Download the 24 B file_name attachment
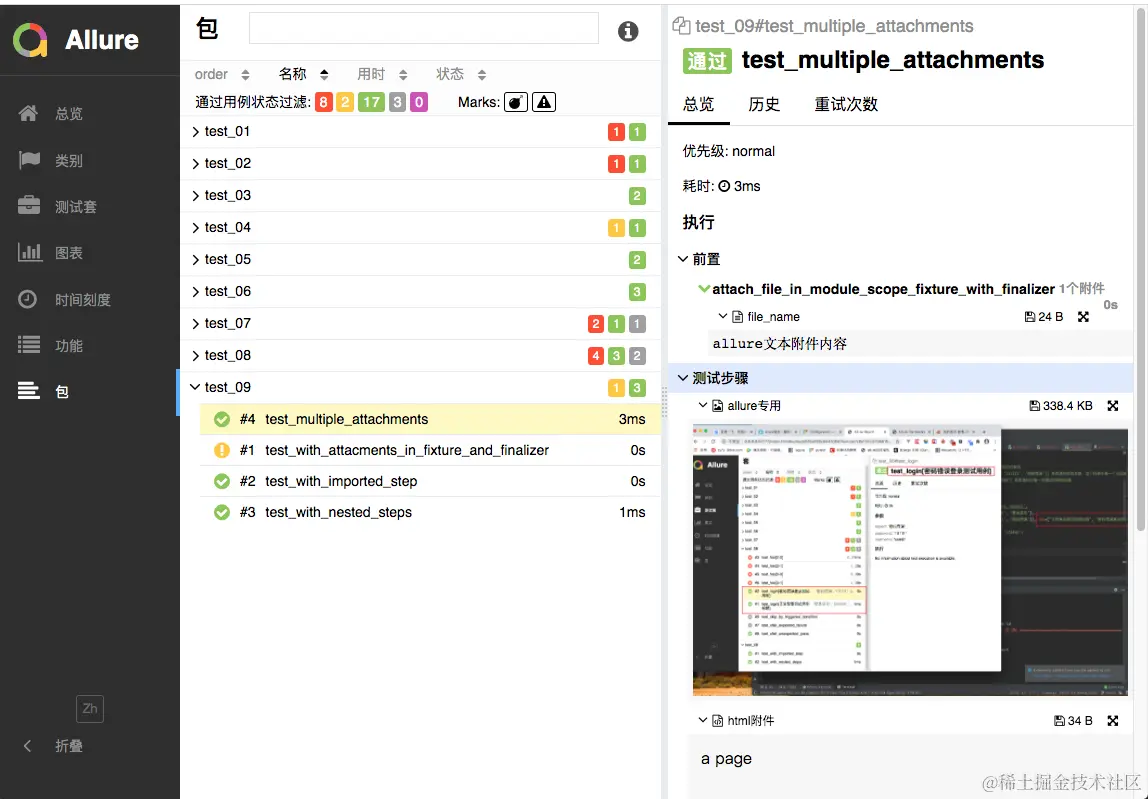The width and height of the screenshot is (1148, 799). point(1043,316)
